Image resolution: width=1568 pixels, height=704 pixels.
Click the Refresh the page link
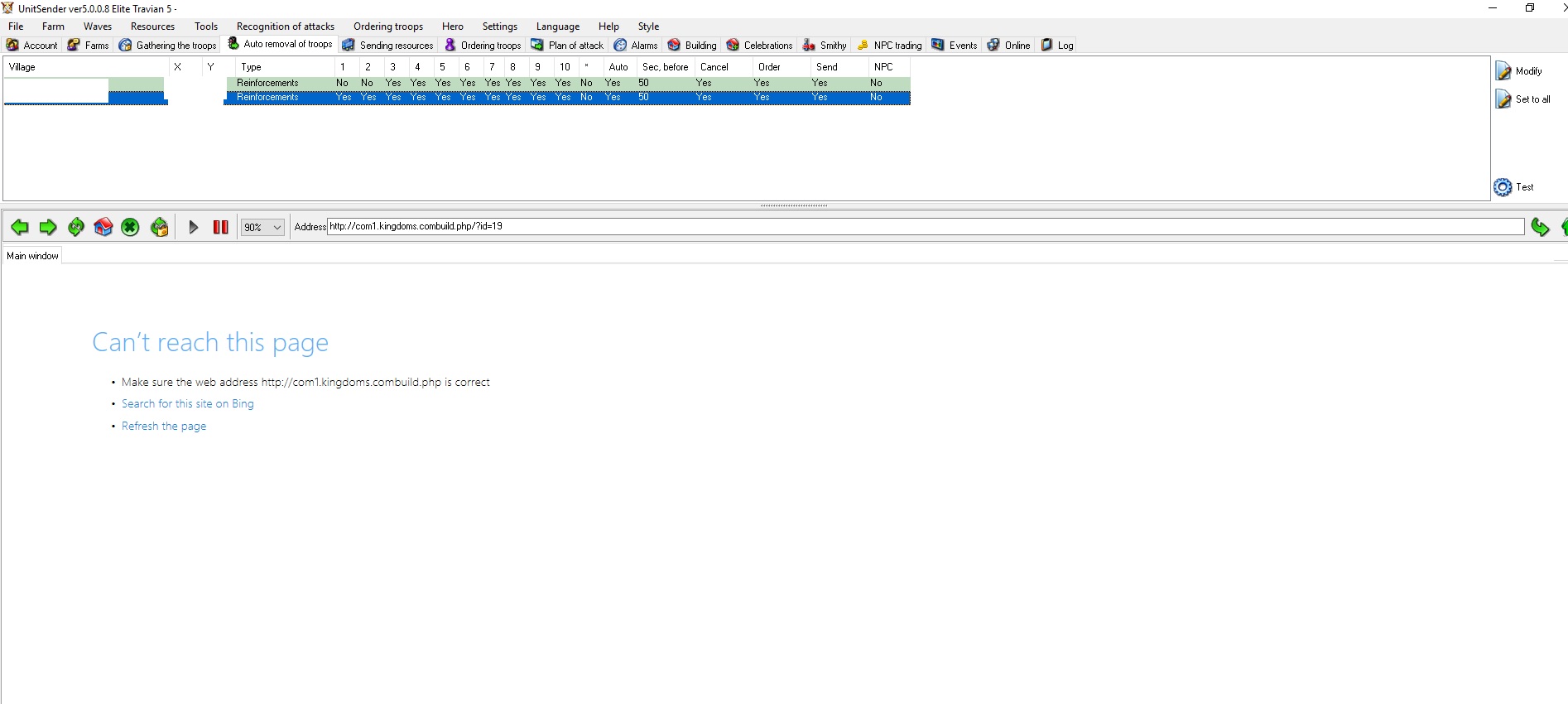click(x=164, y=426)
